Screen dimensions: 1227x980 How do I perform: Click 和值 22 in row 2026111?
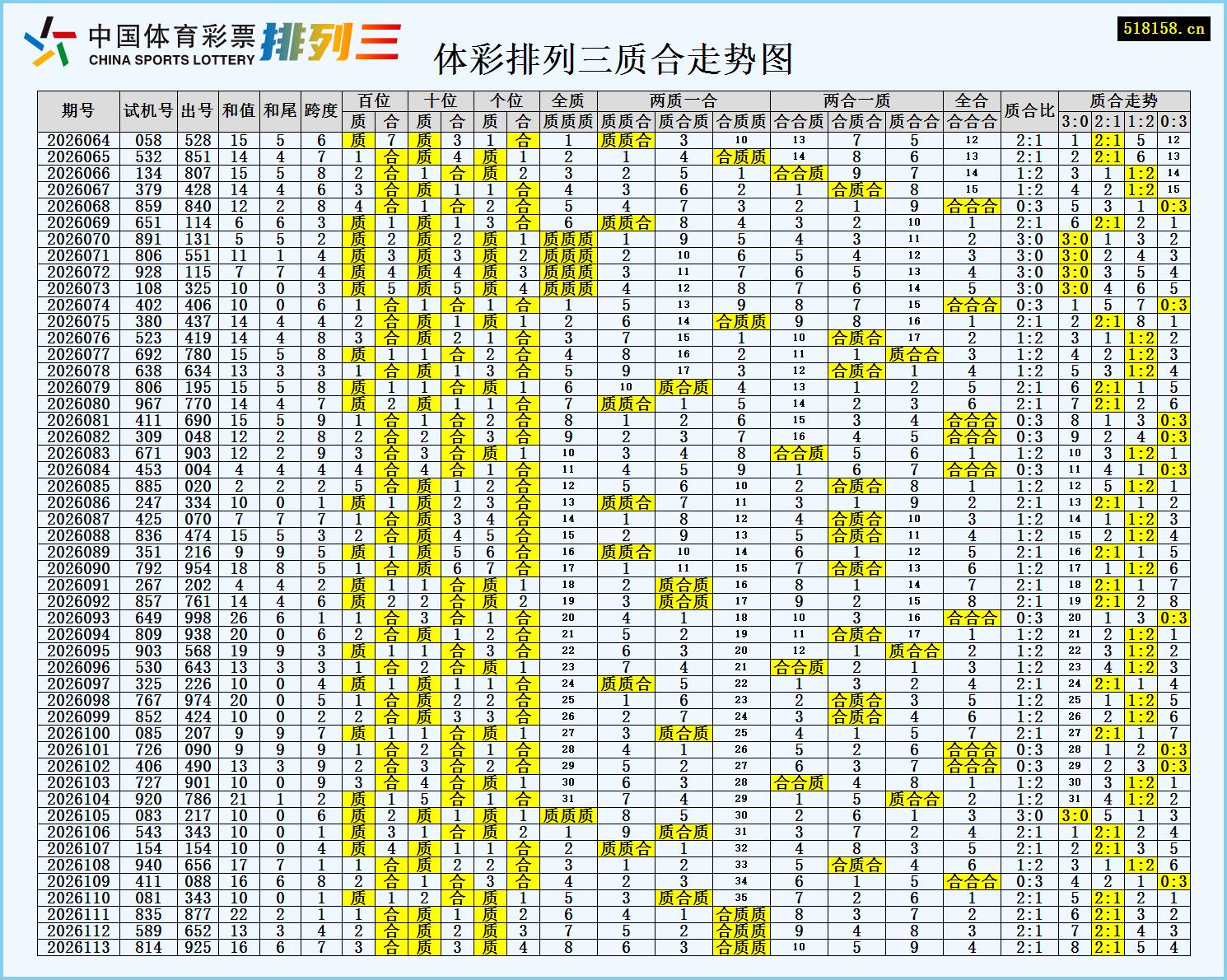[x=239, y=914]
